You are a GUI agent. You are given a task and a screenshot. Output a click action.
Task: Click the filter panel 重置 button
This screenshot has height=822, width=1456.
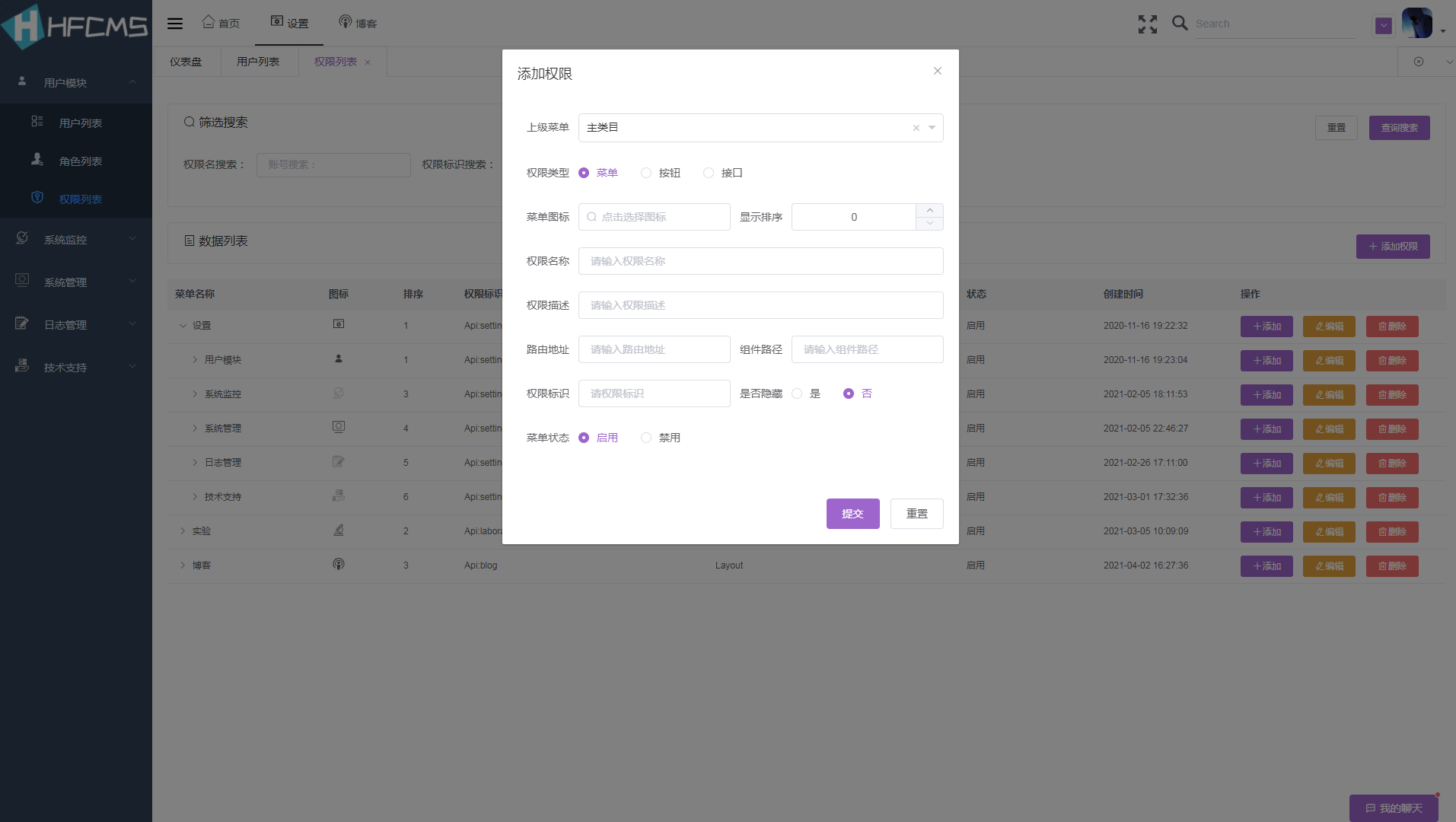pyautogui.click(x=1336, y=128)
